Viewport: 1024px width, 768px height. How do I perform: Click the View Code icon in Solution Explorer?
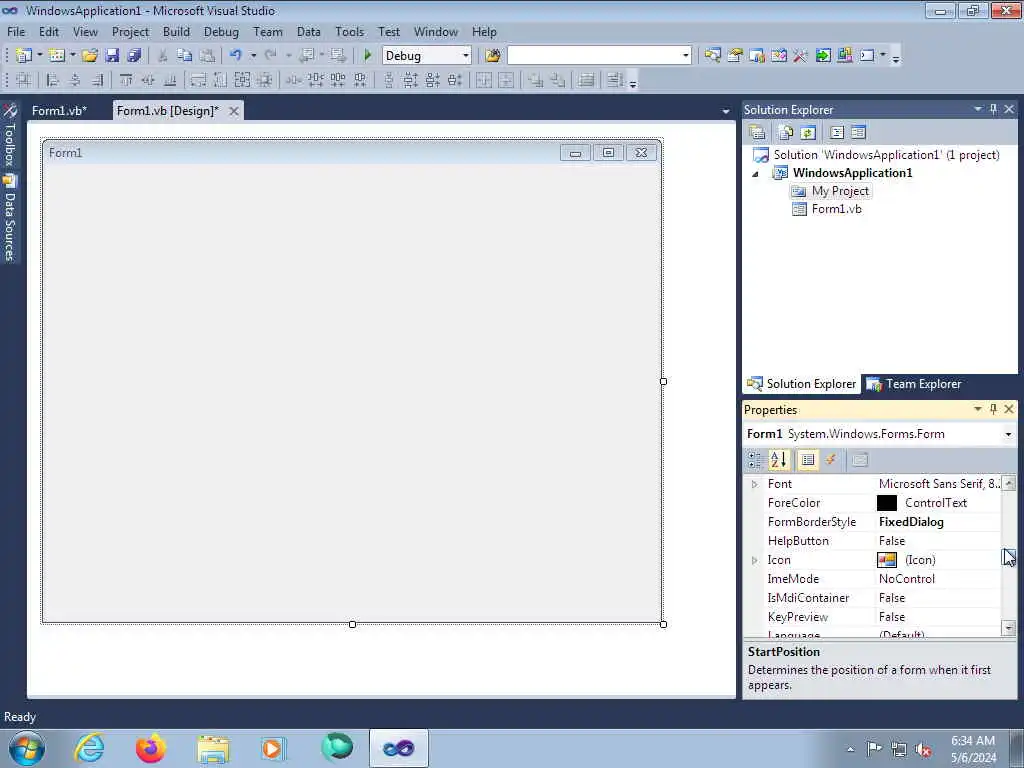(837, 133)
